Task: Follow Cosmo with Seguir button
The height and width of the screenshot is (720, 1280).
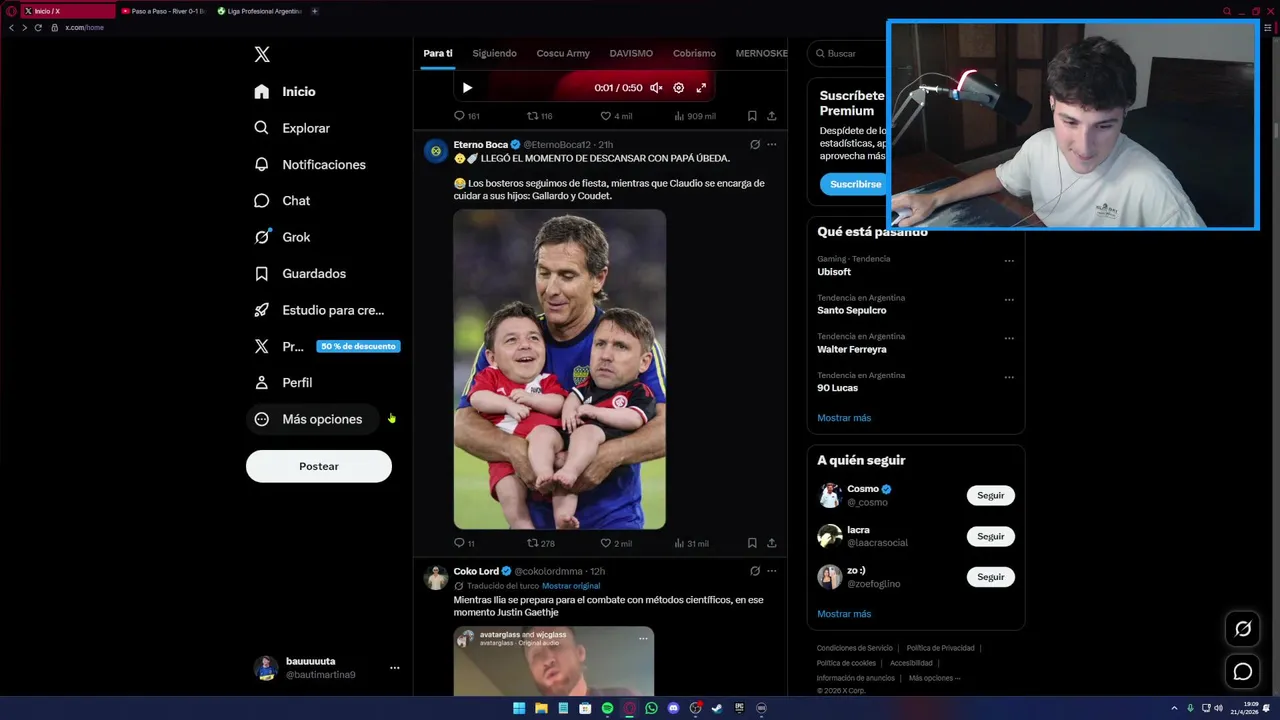Action: (990, 495)
